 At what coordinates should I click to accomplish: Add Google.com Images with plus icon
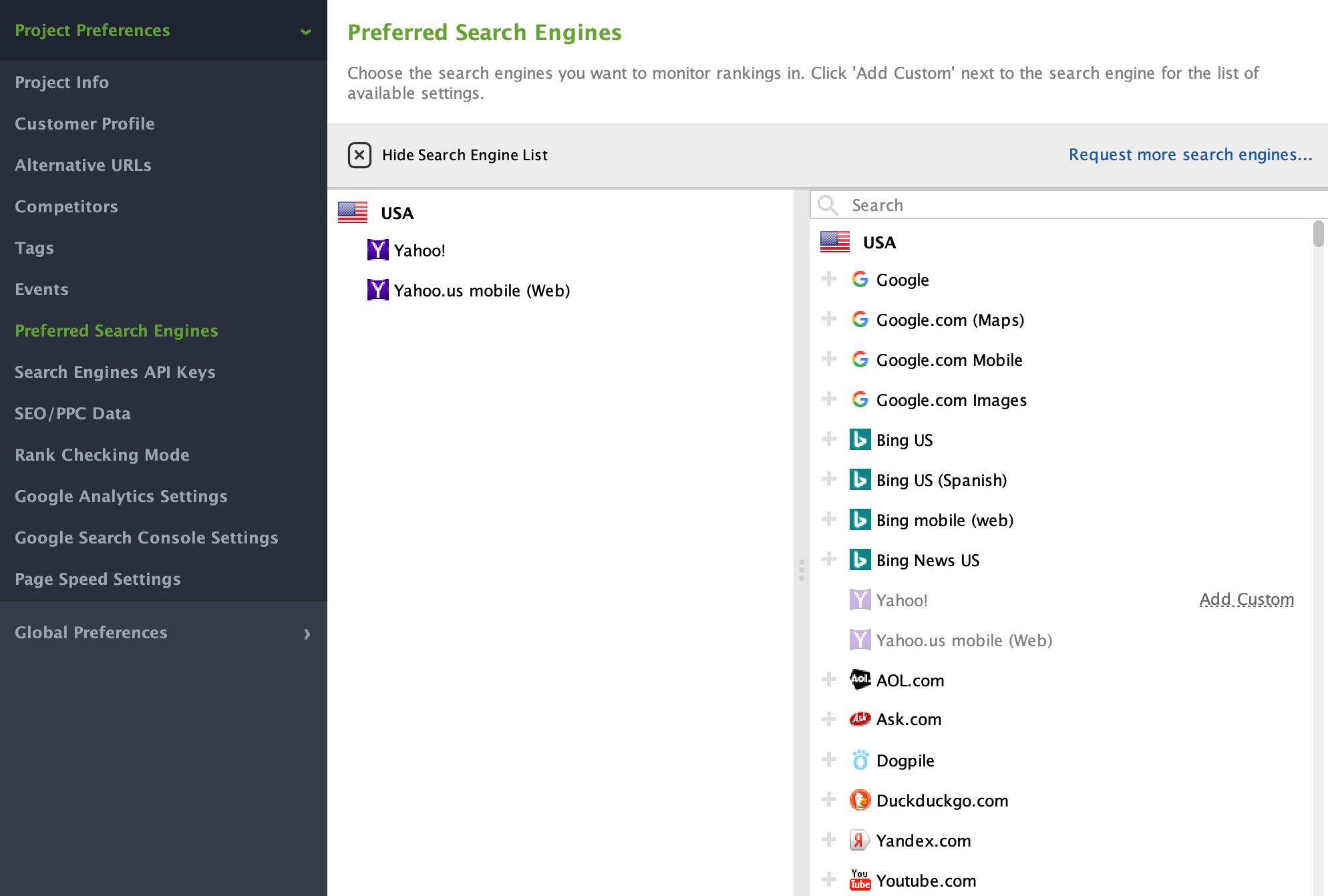829,399
